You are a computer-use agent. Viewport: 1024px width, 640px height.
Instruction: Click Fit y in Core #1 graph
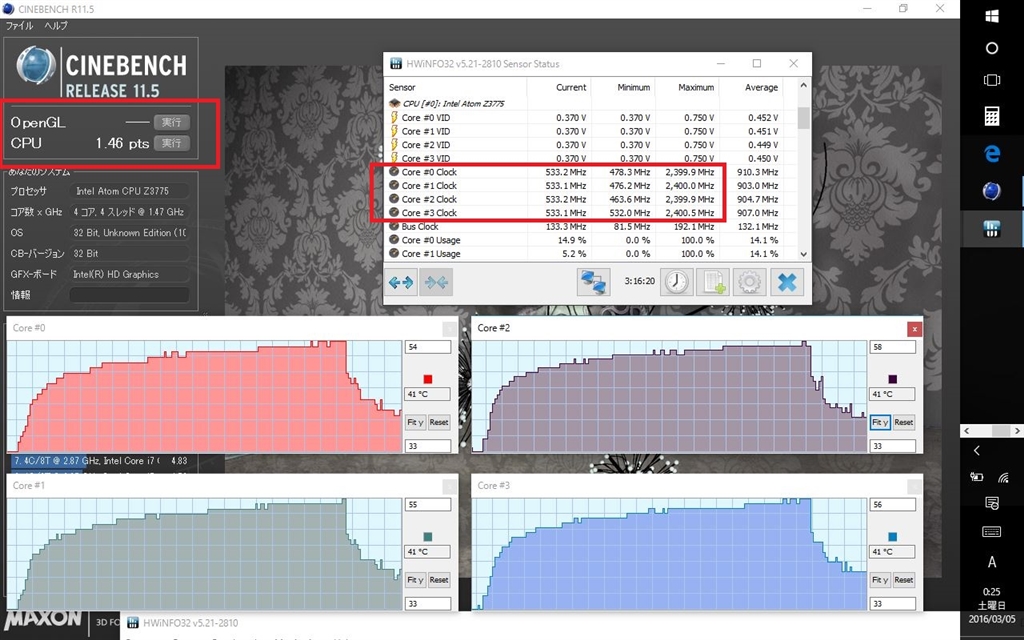(x=415, y=579)
